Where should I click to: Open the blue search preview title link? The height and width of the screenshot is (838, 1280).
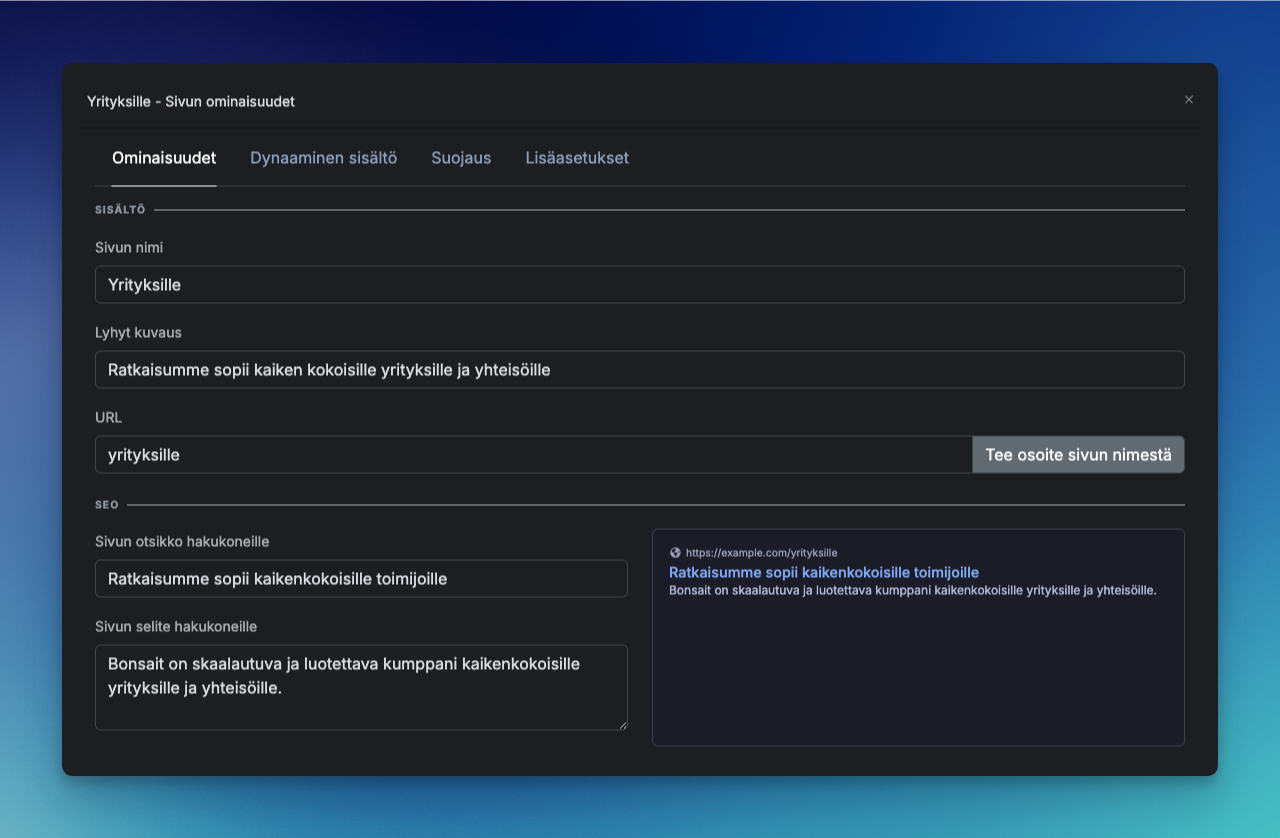[823, 572]
